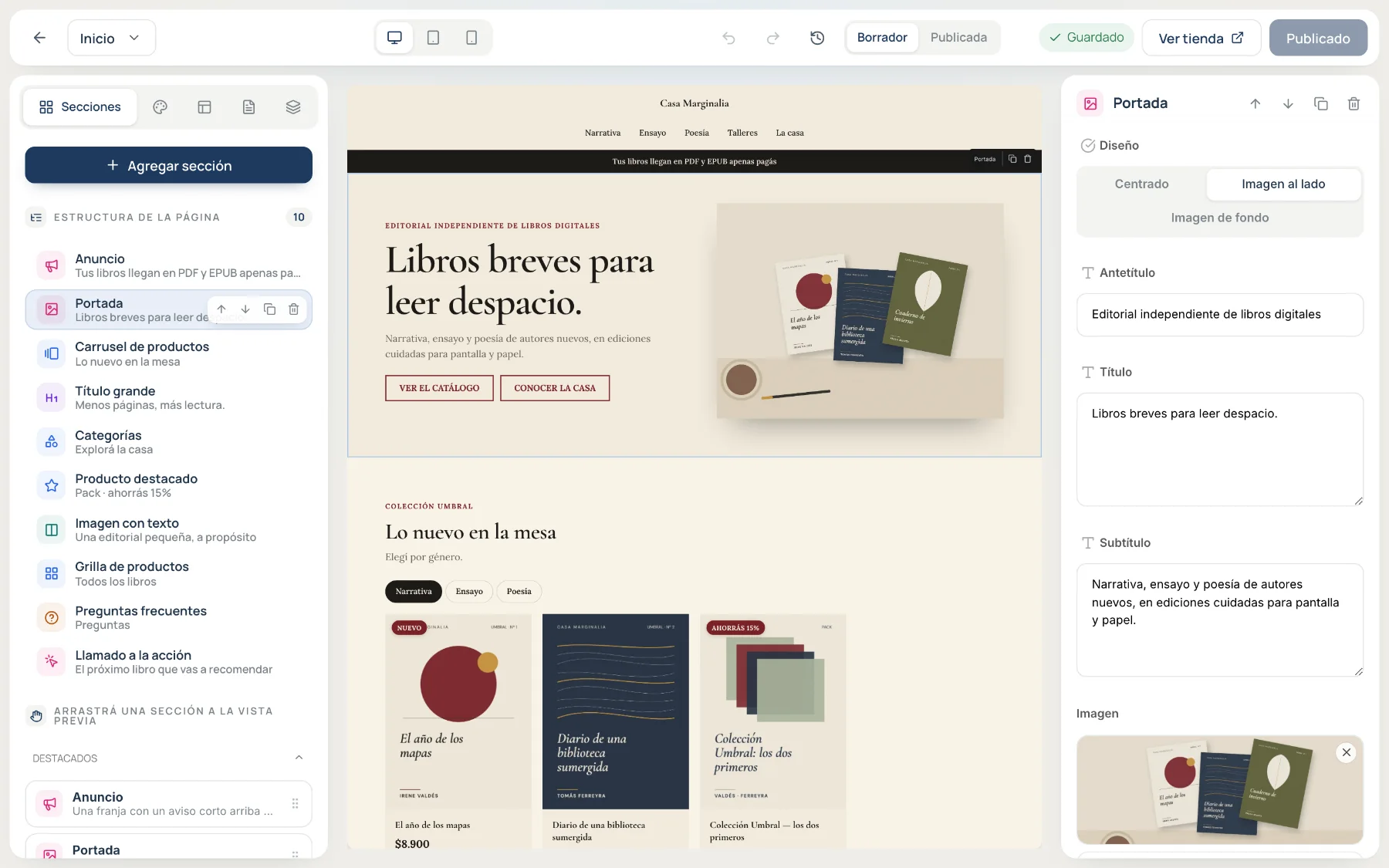Select the Borrador view toggle
This screenshot has width=1389, height=868.
coord(882,37)
